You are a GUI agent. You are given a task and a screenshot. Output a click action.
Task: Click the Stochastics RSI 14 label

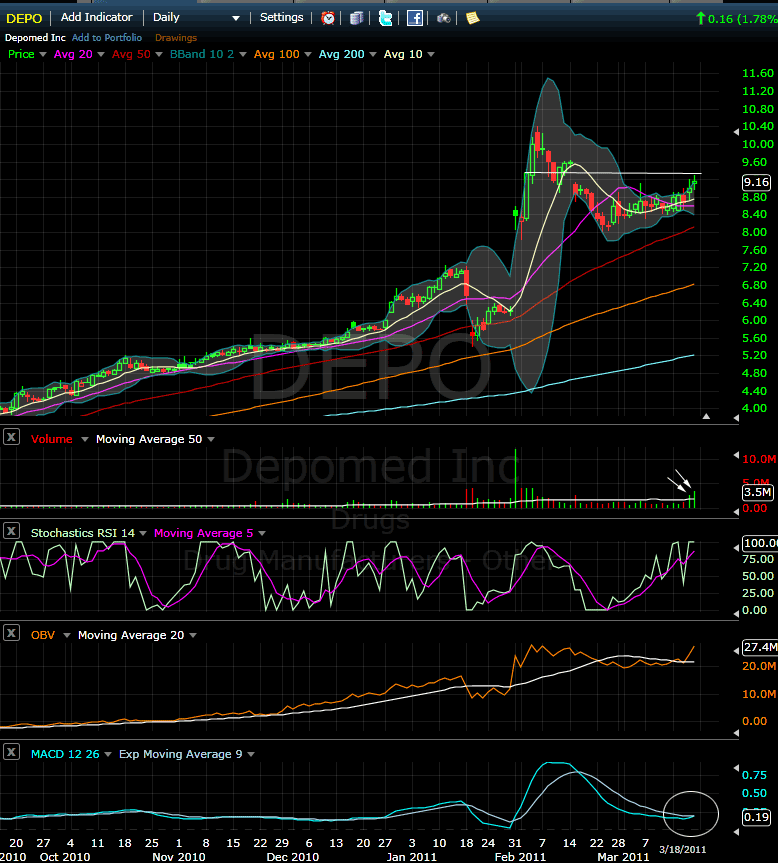tap(83, 533)
